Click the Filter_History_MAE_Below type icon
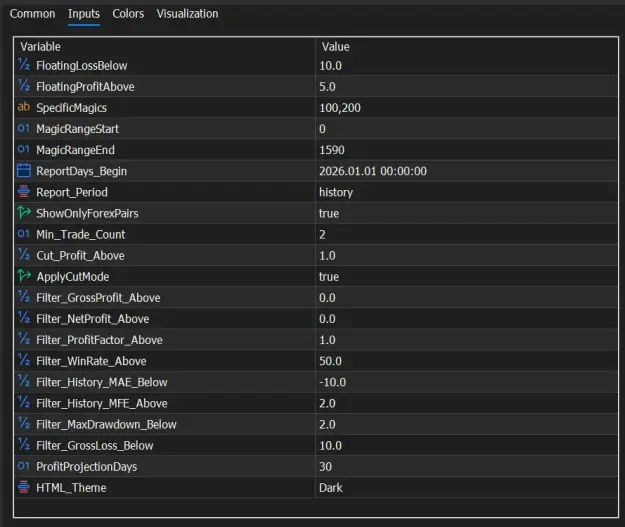625x527 pixels. click(24, 381)
